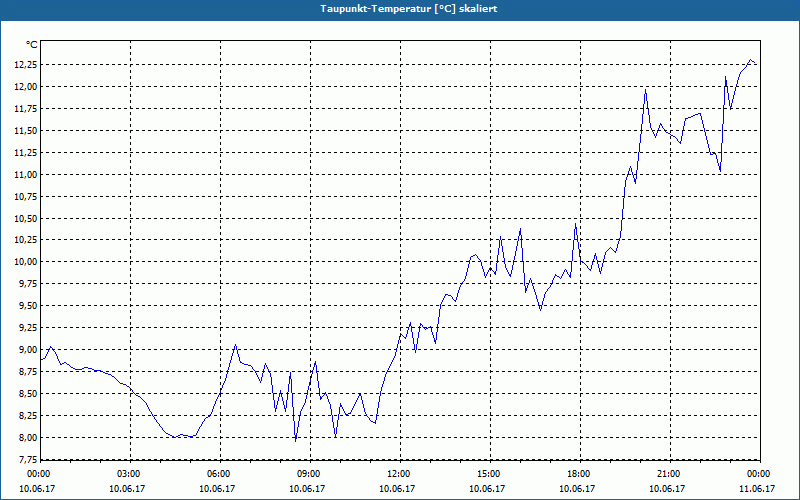The image size is (800, 500).
Task: Click the '8,75' y-axis label
Action: (x=29, y=371)
